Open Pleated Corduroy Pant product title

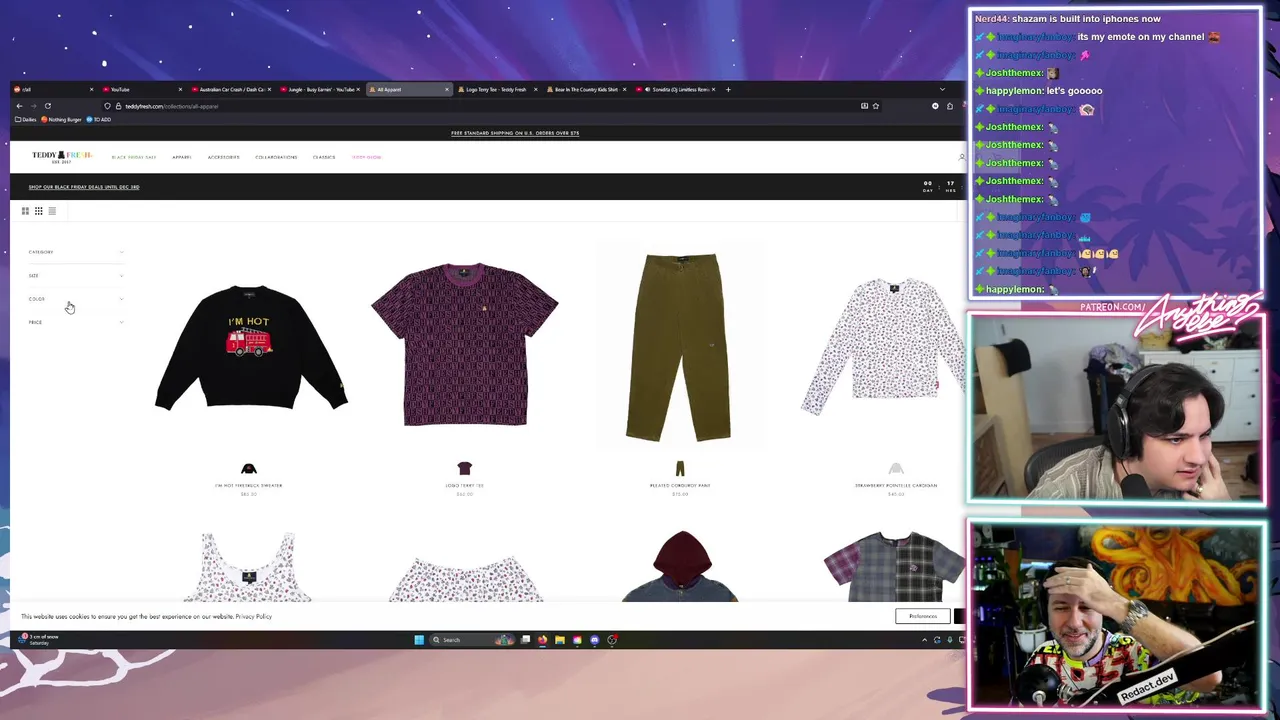click(x=680, y=485)
